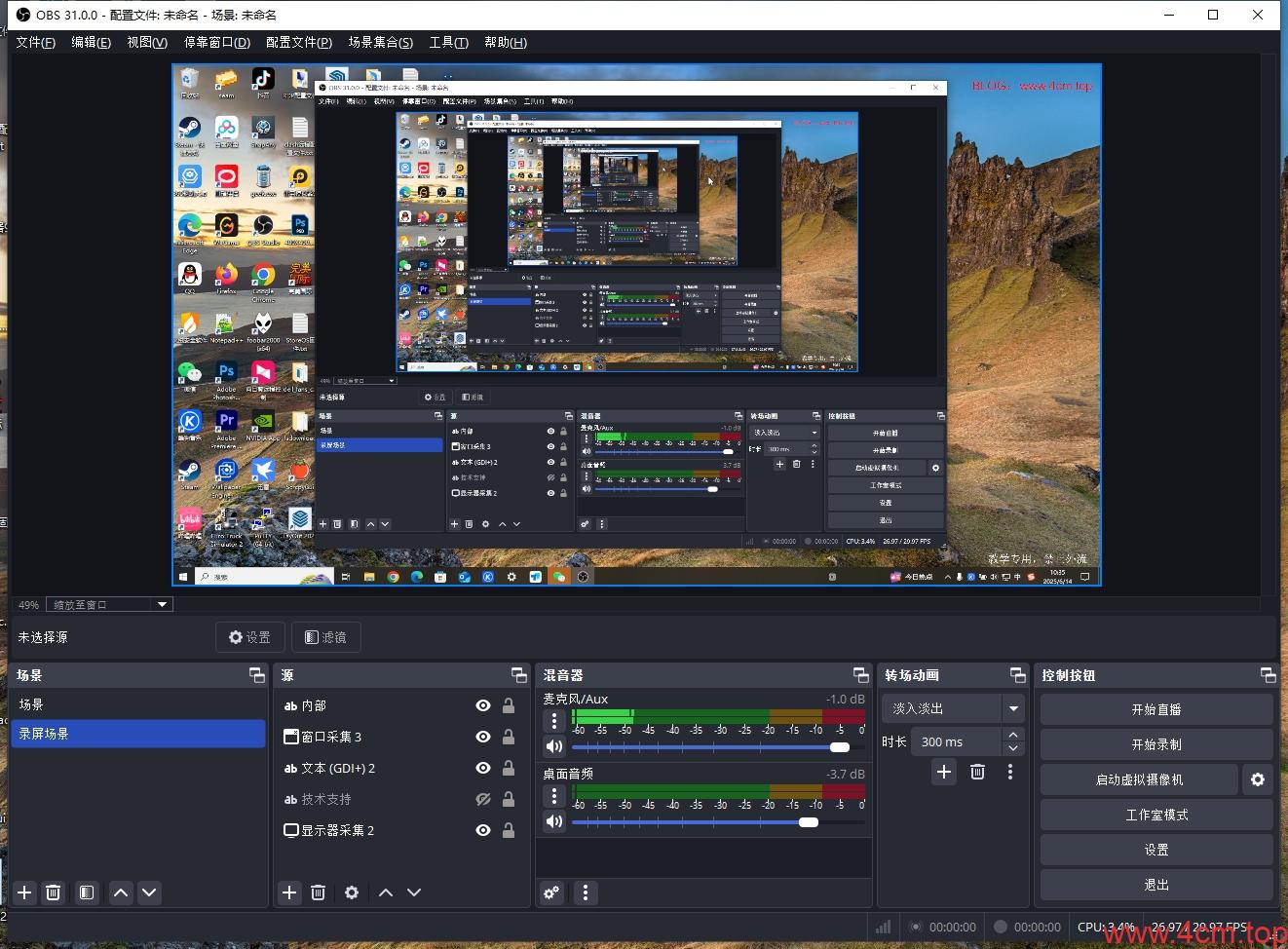Move source down with arrow icon
1288x949 pixels.
(x=414, y=892)
